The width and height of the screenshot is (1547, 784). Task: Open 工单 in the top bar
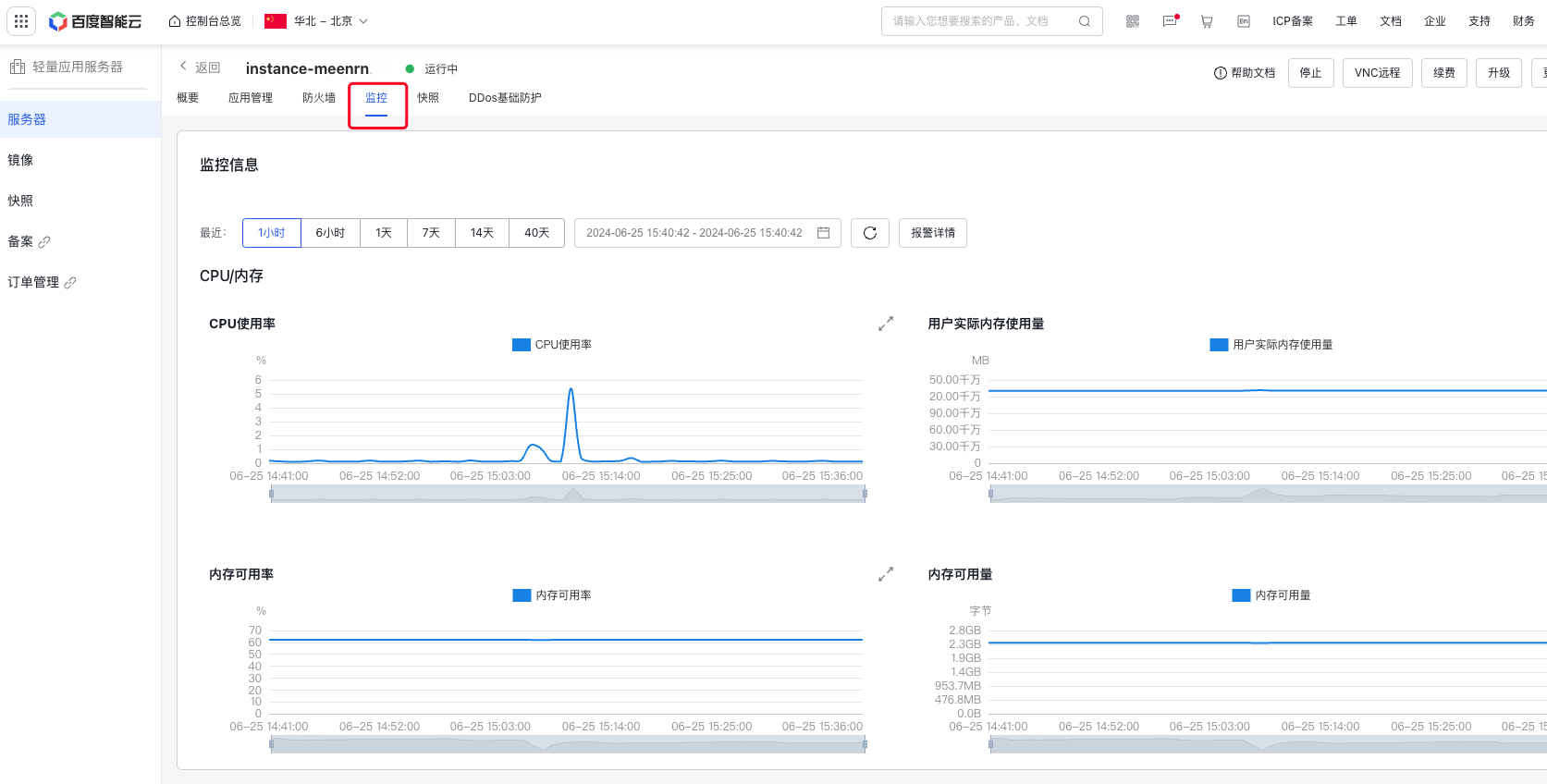[x=1346, y=21]
